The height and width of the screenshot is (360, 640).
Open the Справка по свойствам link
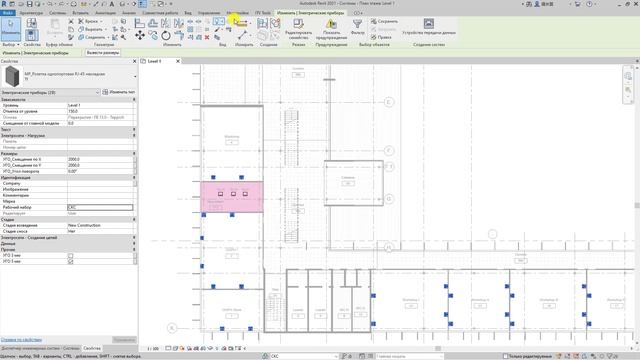tap(21, 340)
